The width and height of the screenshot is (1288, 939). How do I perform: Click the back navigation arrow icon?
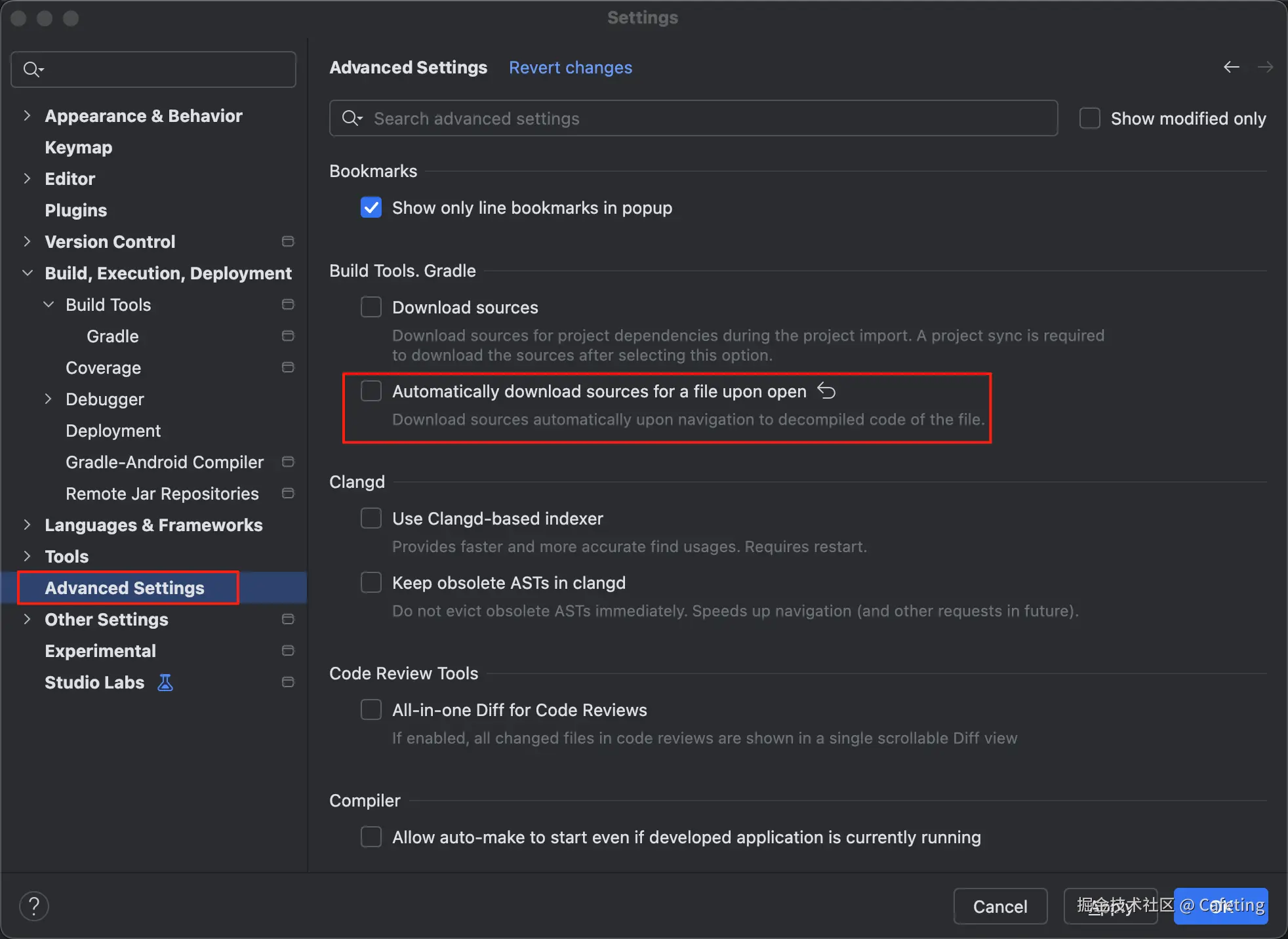(x=1231, y=67)
